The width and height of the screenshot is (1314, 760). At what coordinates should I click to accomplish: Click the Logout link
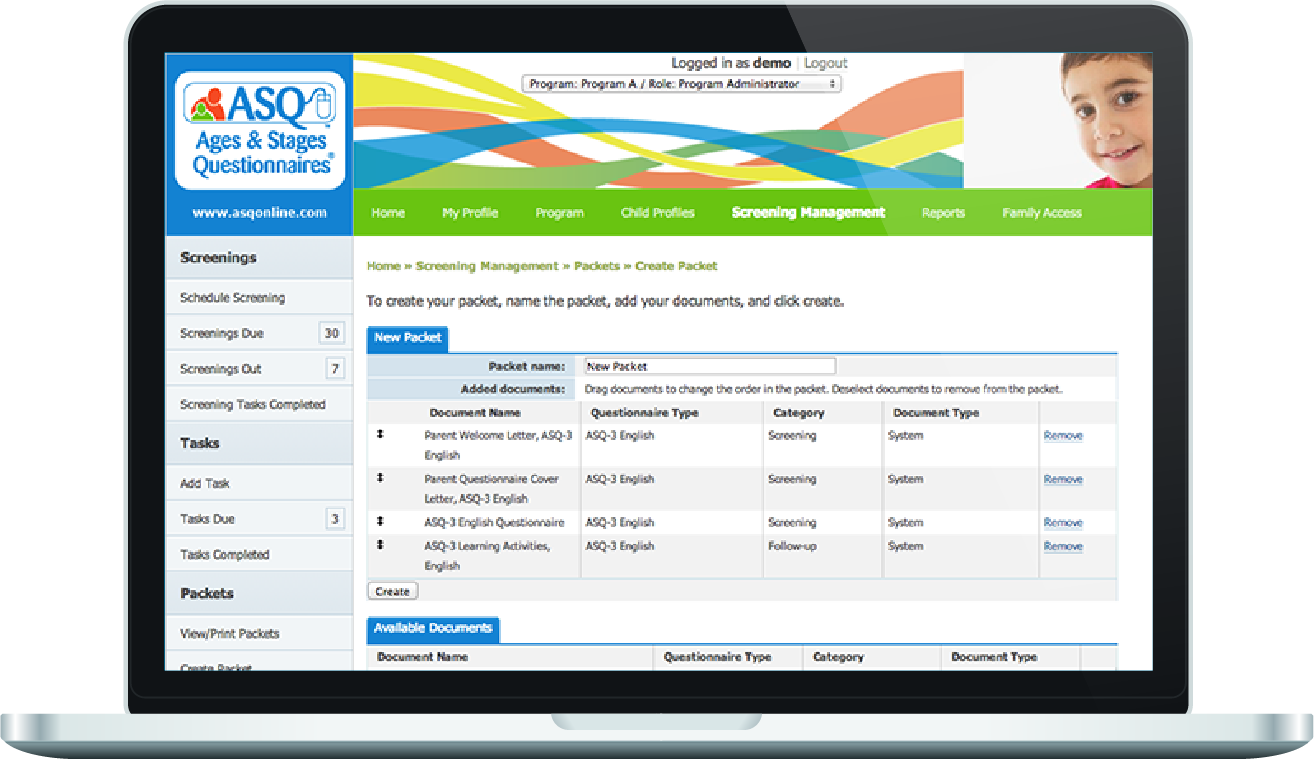(826, 62)
